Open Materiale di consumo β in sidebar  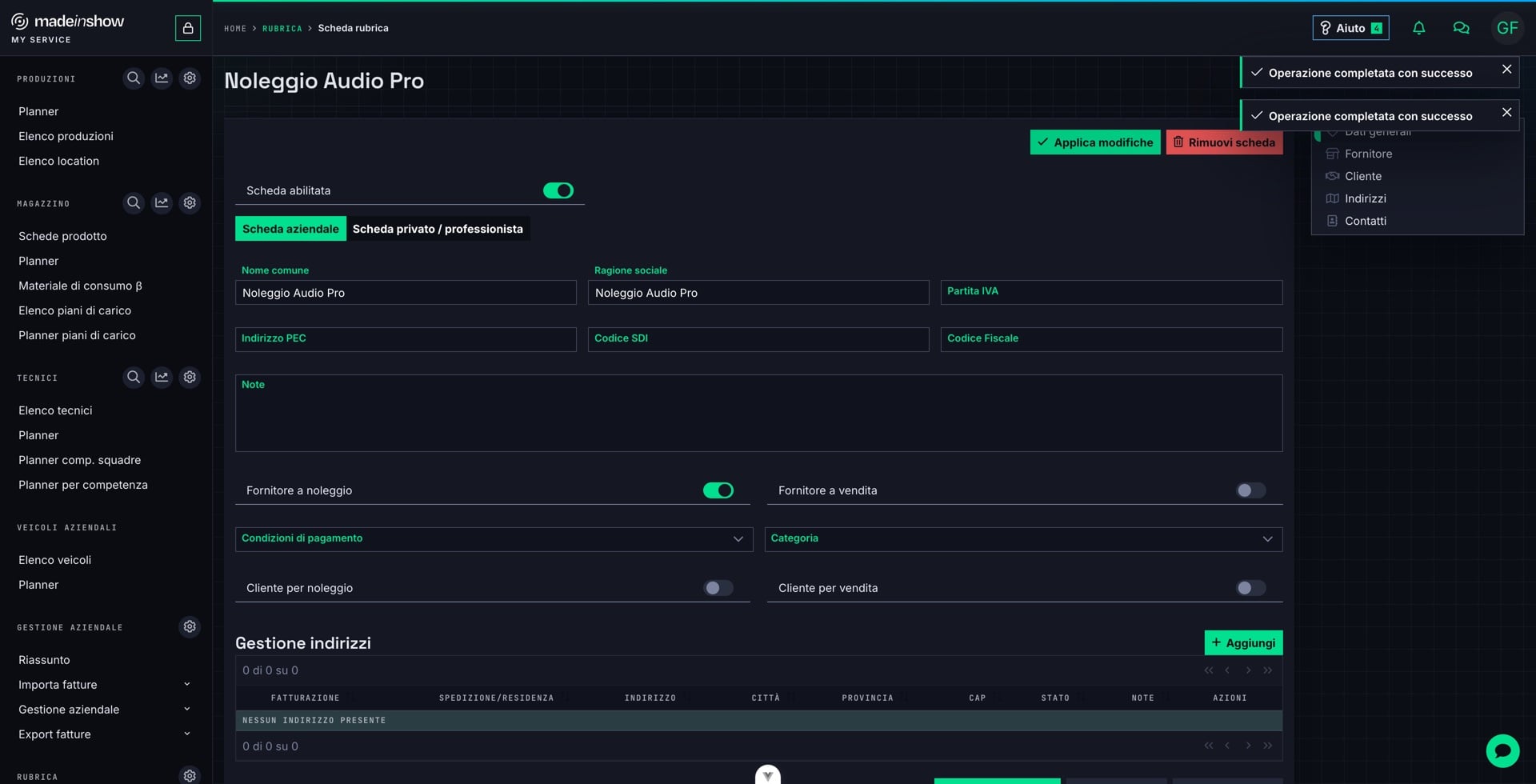pyautogui.click(x=80, y=286)
